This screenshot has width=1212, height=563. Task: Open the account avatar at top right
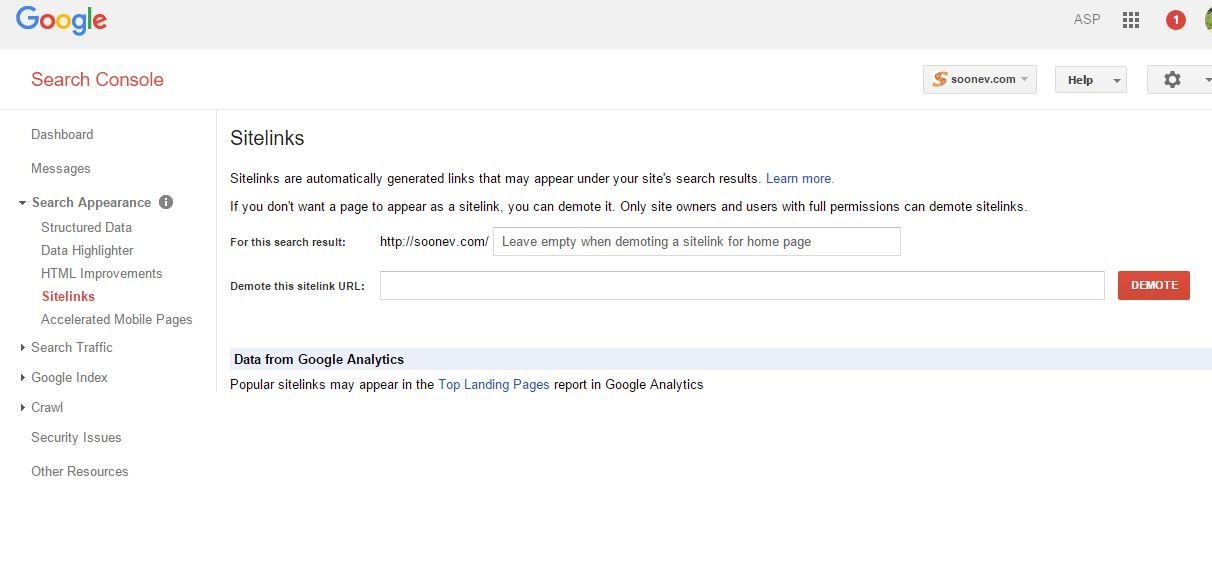point(1208,20)
